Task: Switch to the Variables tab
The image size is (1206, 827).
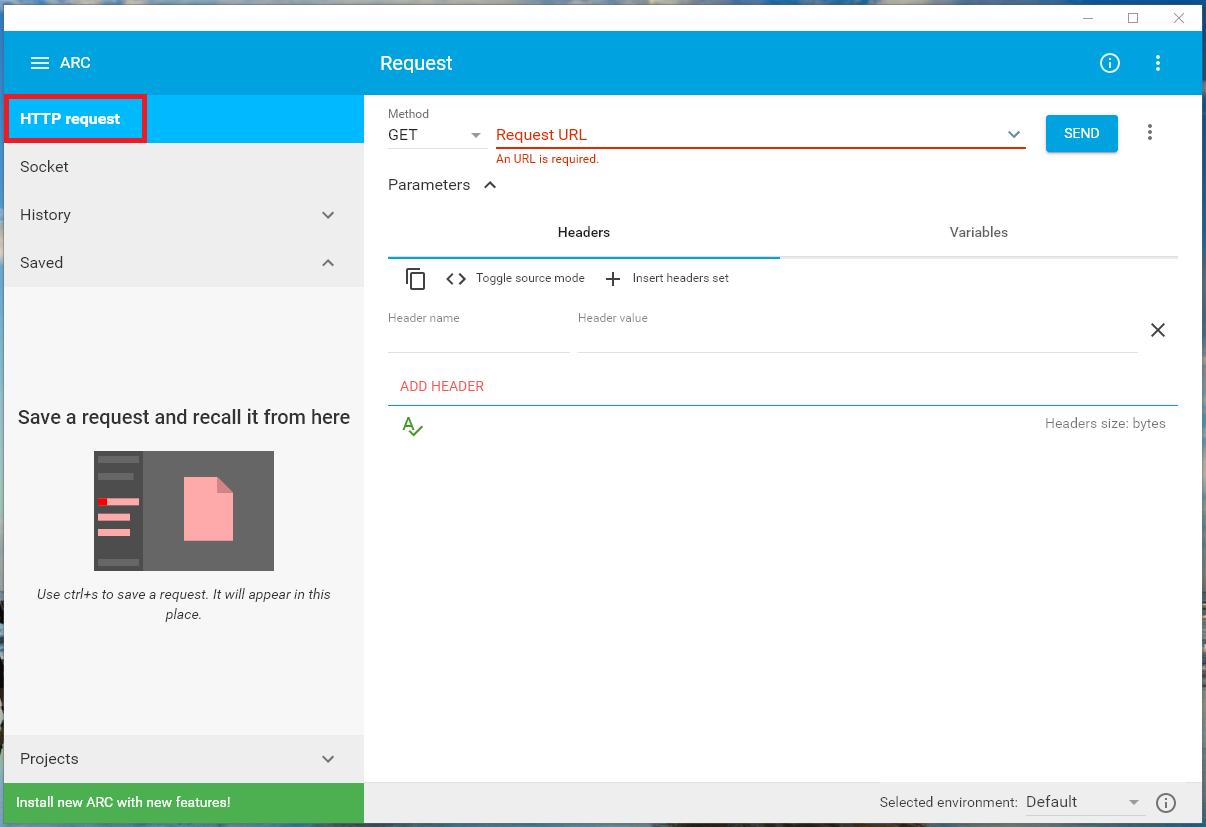Action: [x=979, y=232]
